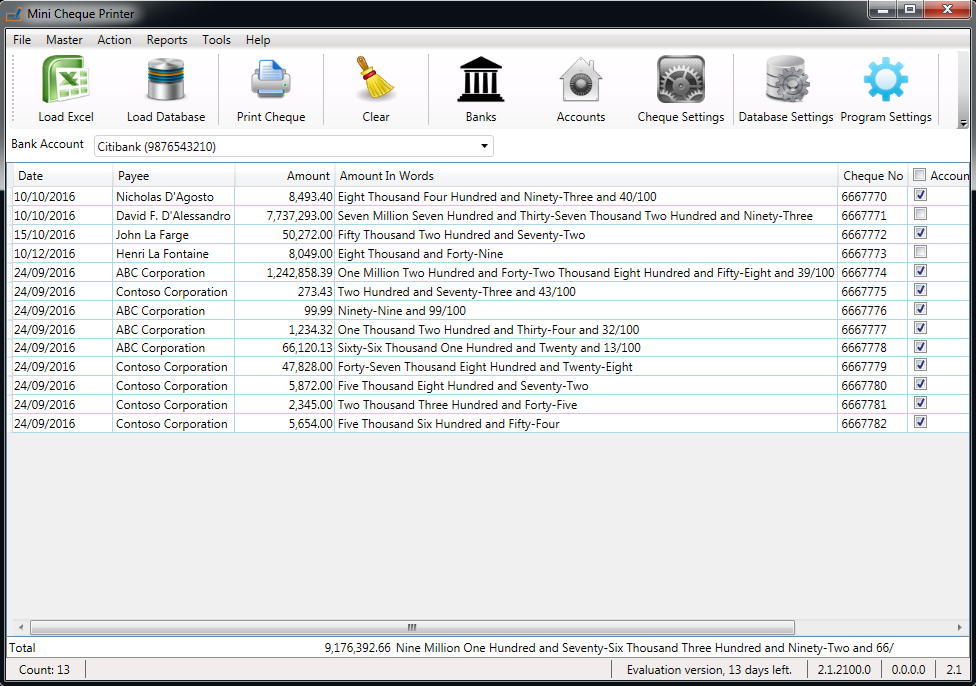Select payee Henri La Fontaine

[162, 253]
